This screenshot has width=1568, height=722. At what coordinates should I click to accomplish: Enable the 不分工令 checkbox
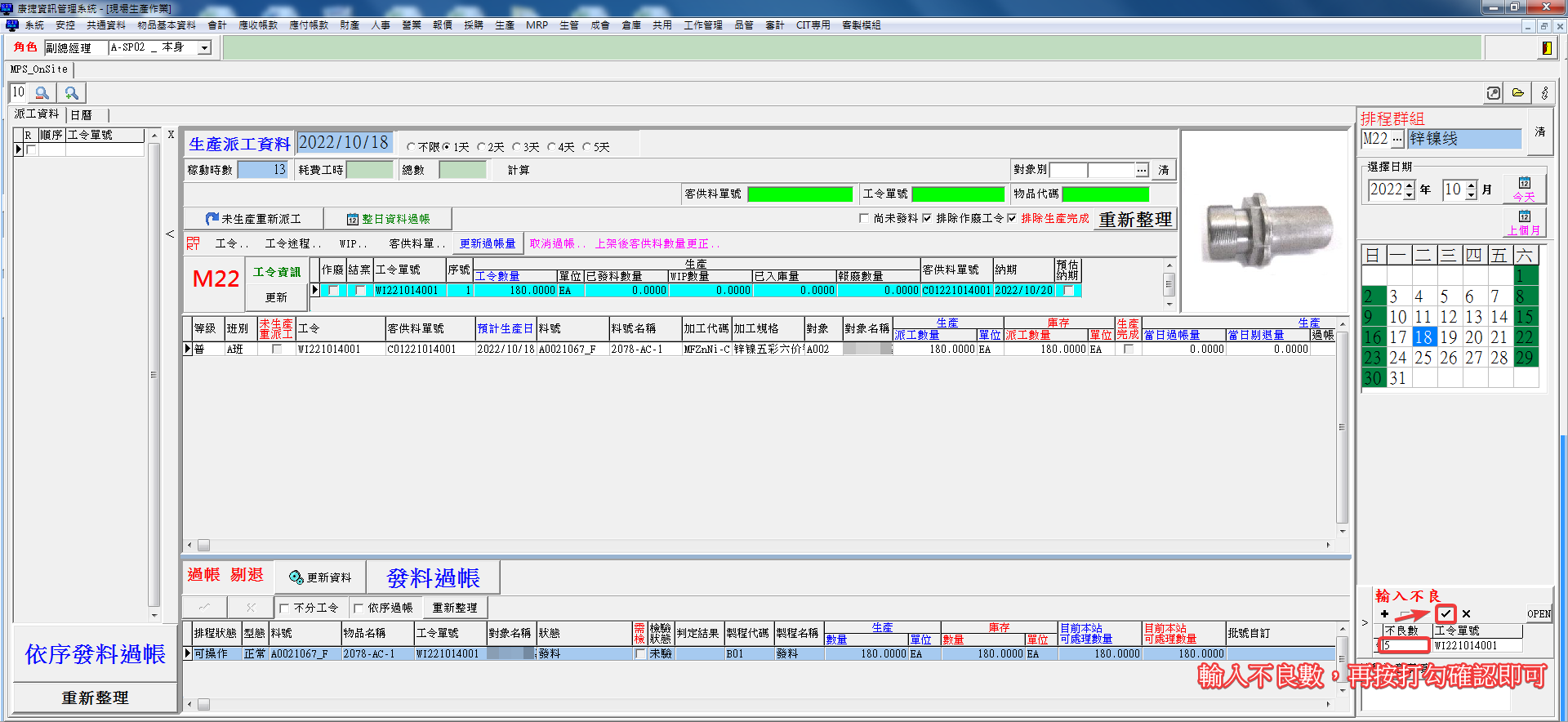point(284,608)
